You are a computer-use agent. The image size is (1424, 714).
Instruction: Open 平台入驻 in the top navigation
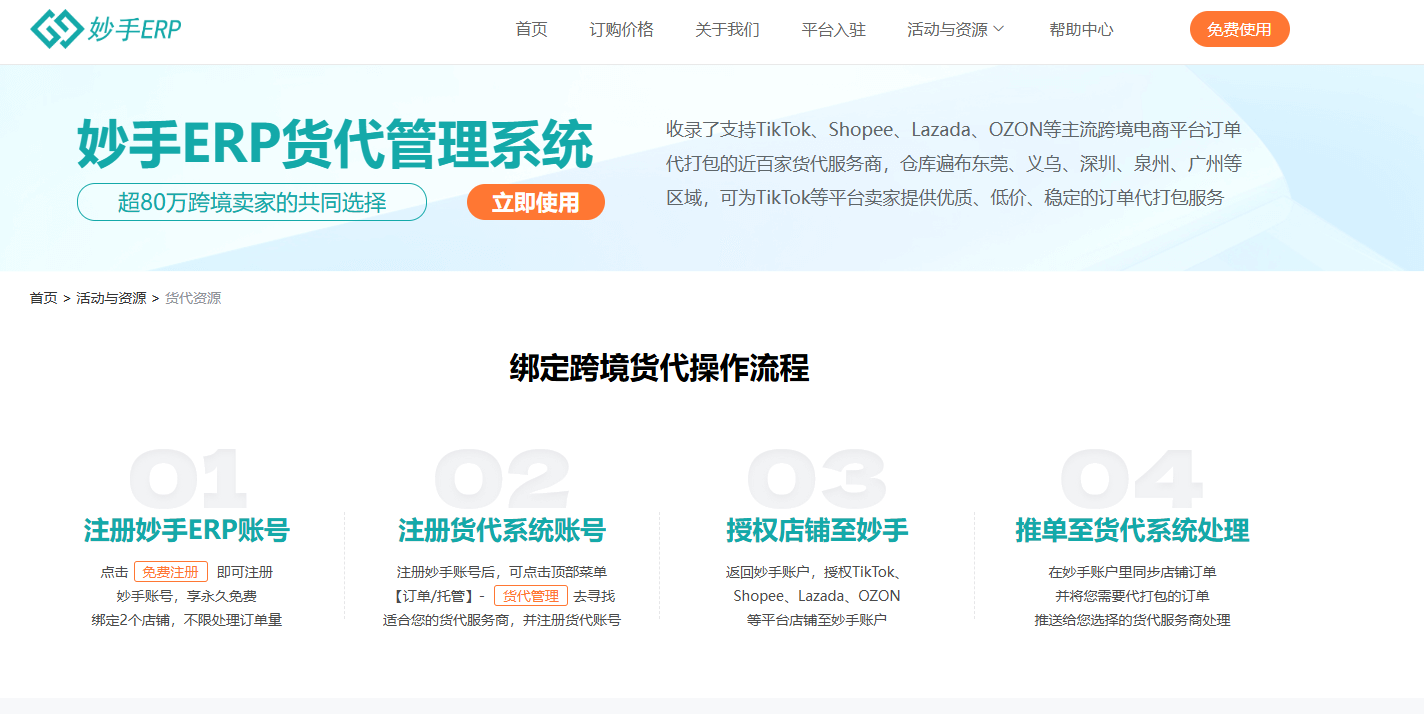point(833,30)
